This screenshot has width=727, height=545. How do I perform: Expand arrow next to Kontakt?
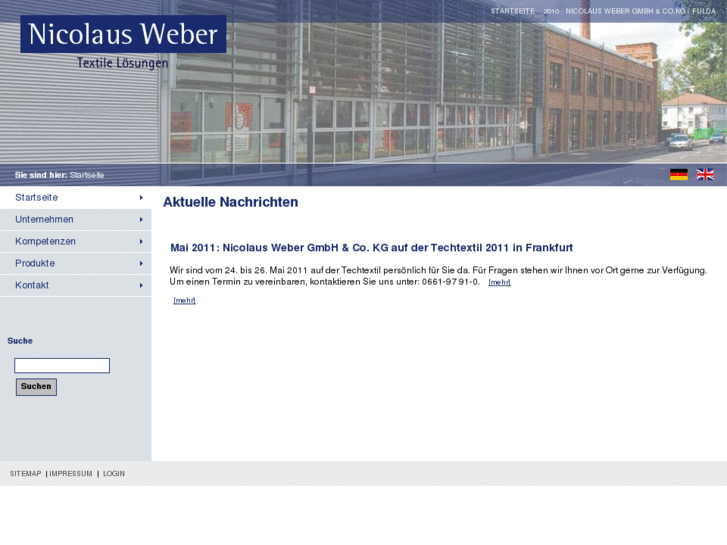tap(141, 285)
